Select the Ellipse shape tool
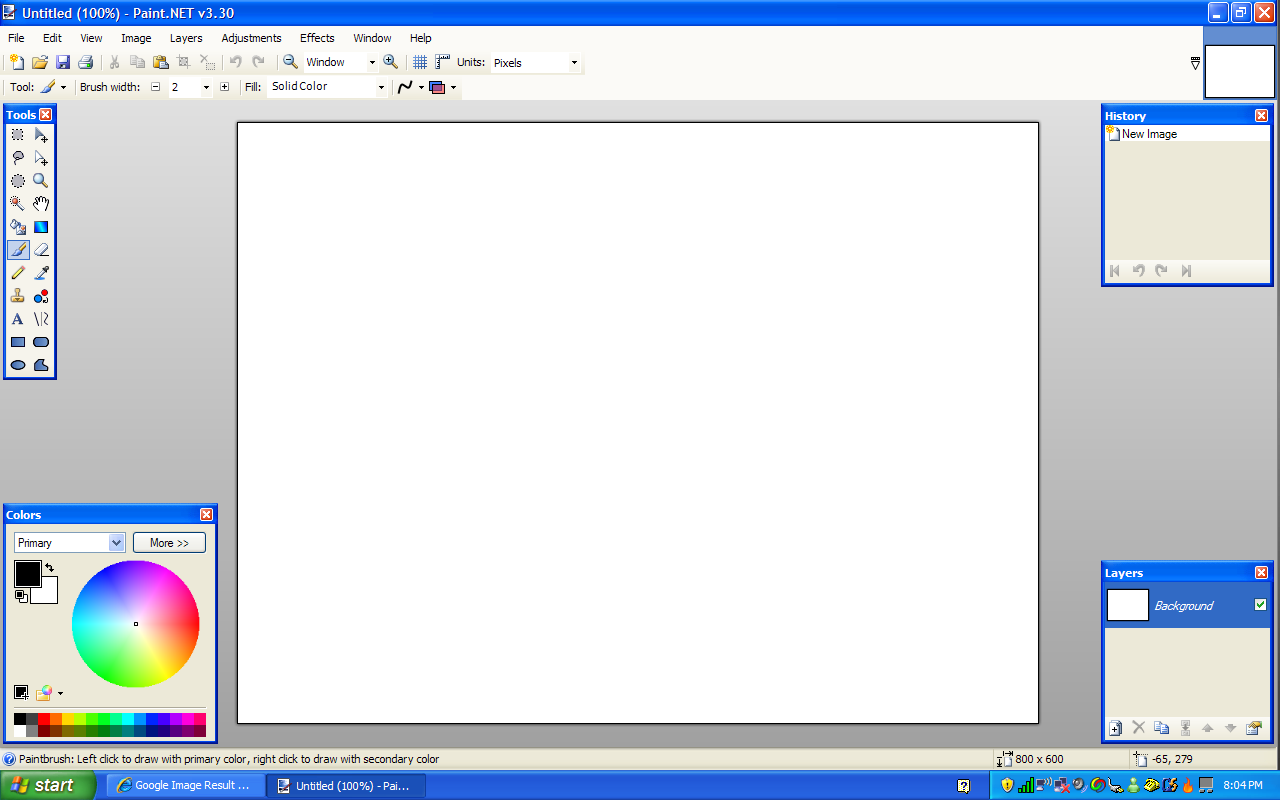Screen dimensions: 1280x800 point(18,365)
